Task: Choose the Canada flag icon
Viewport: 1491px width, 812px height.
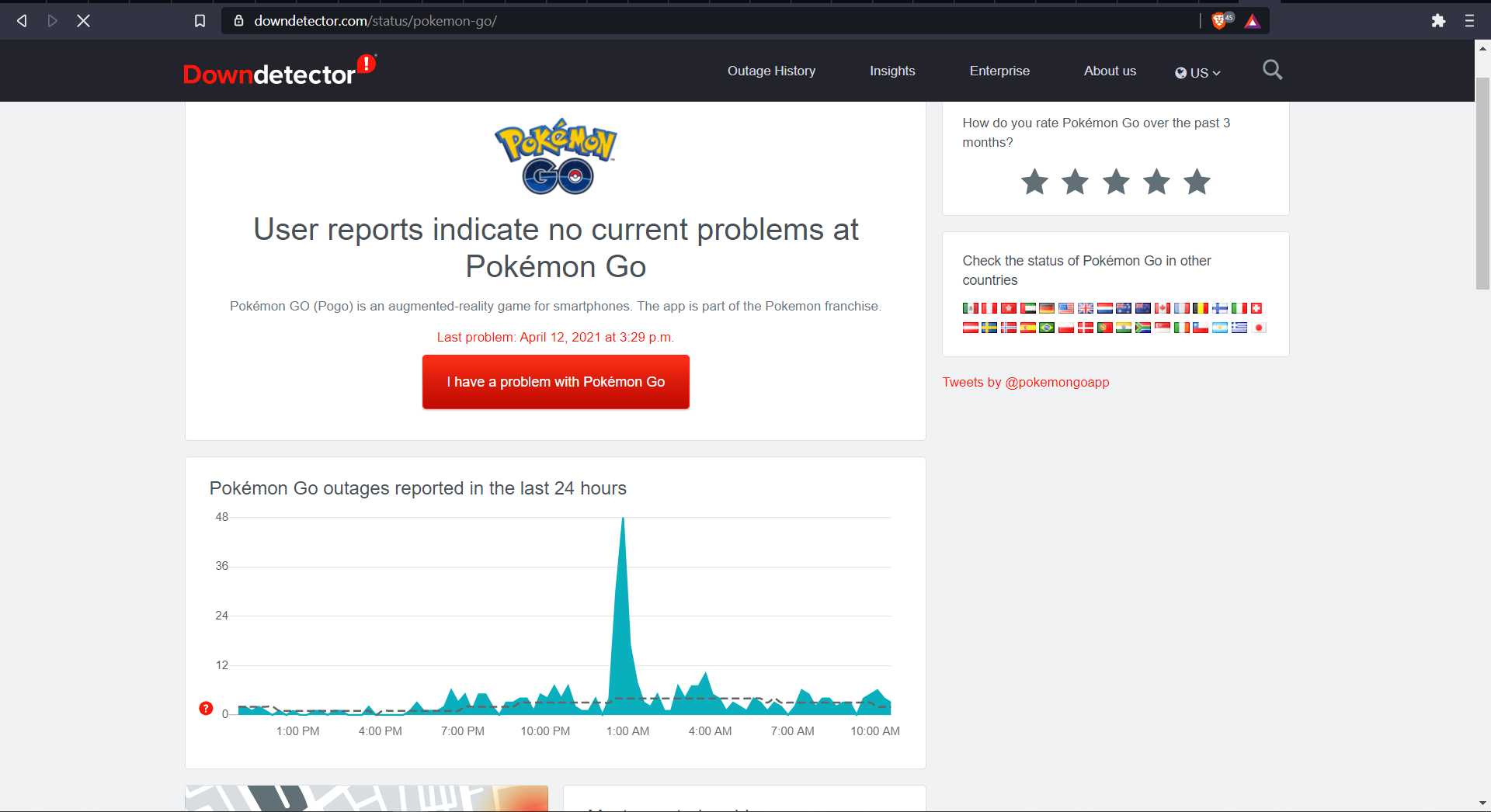Action: point(1163,308)
